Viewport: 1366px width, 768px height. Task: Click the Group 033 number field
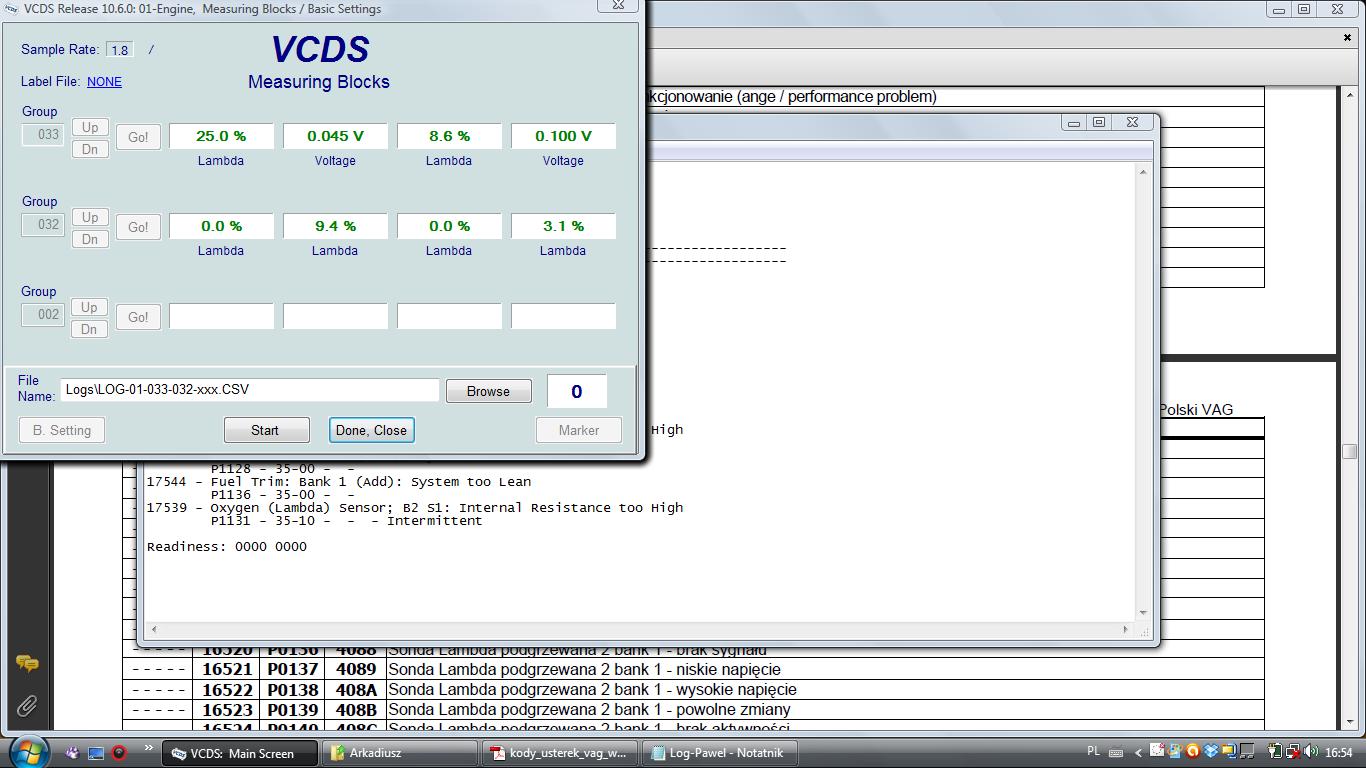tap(44, 135)
